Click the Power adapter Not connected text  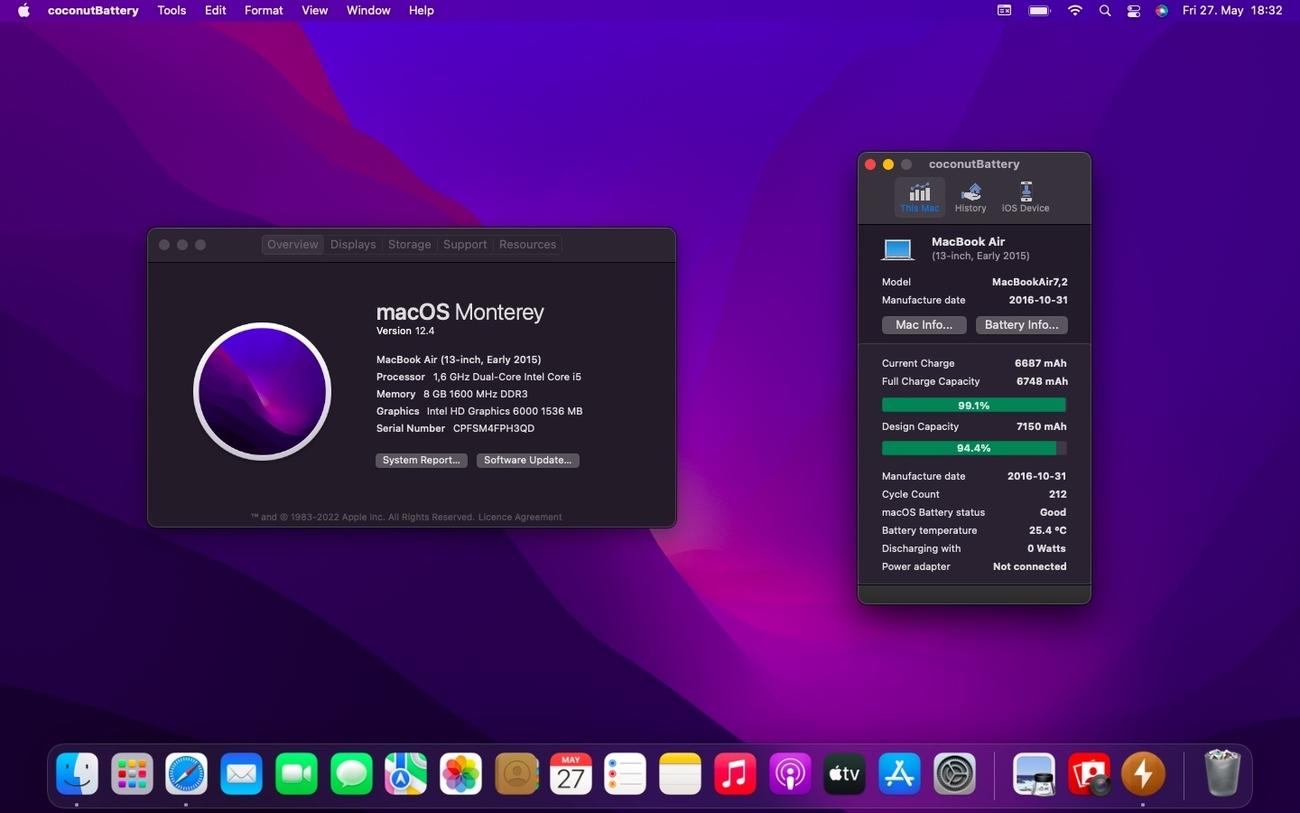[x=1029, y=566]
